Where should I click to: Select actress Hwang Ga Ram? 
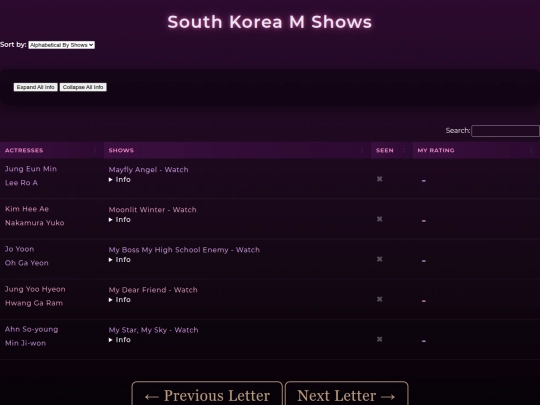pos(34,303)
